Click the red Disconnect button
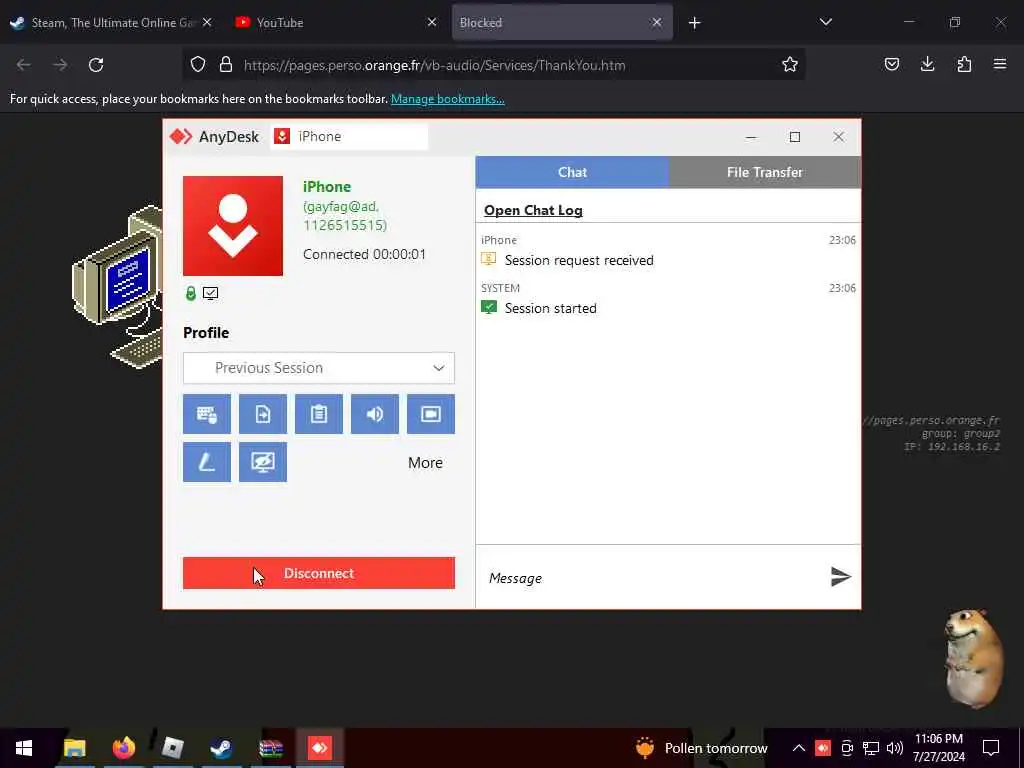This screenshot has width=1024, height=768. (319, 573)
